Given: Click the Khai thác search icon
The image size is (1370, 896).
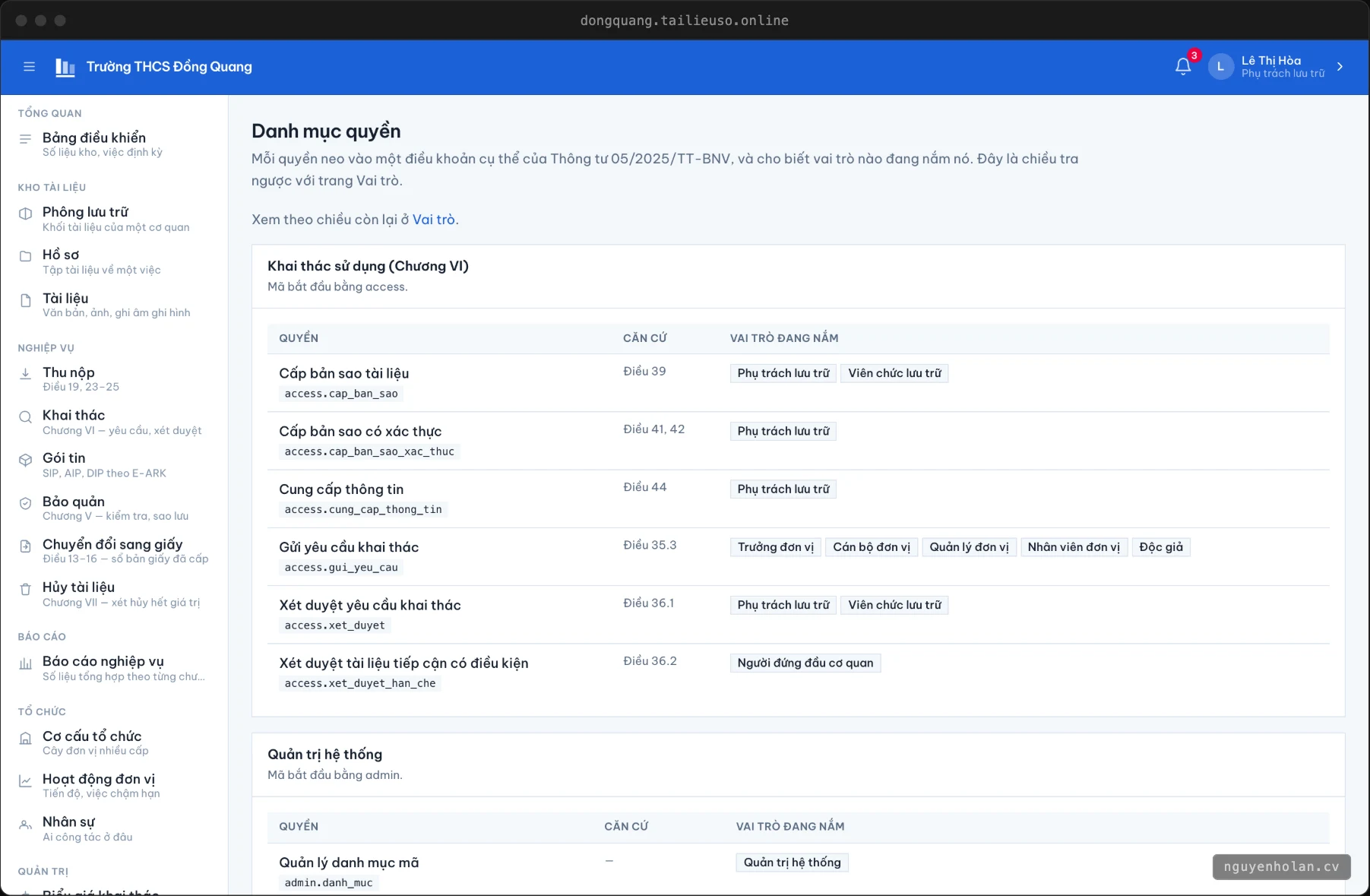Looking at the screenshot, I should click(26, 416).
